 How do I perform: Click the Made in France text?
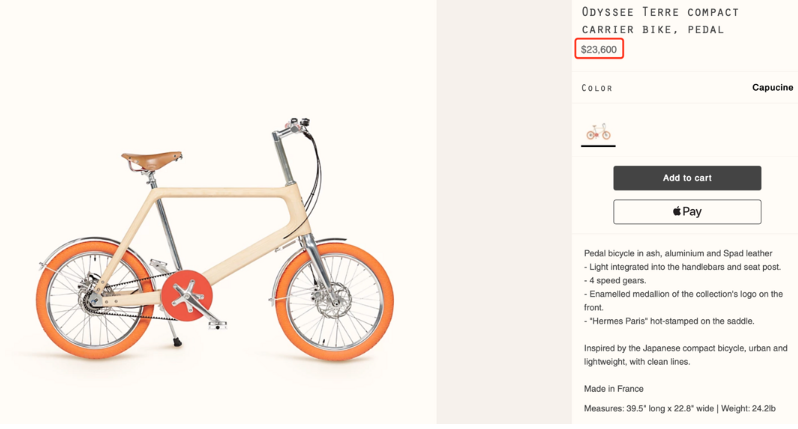(x=614, y=389)
